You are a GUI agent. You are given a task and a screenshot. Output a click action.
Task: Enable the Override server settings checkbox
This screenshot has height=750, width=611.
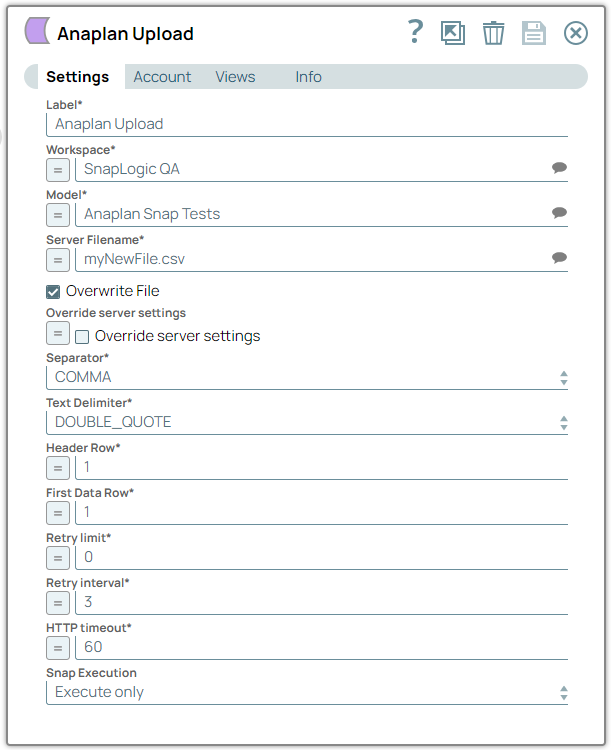[82, 337]
